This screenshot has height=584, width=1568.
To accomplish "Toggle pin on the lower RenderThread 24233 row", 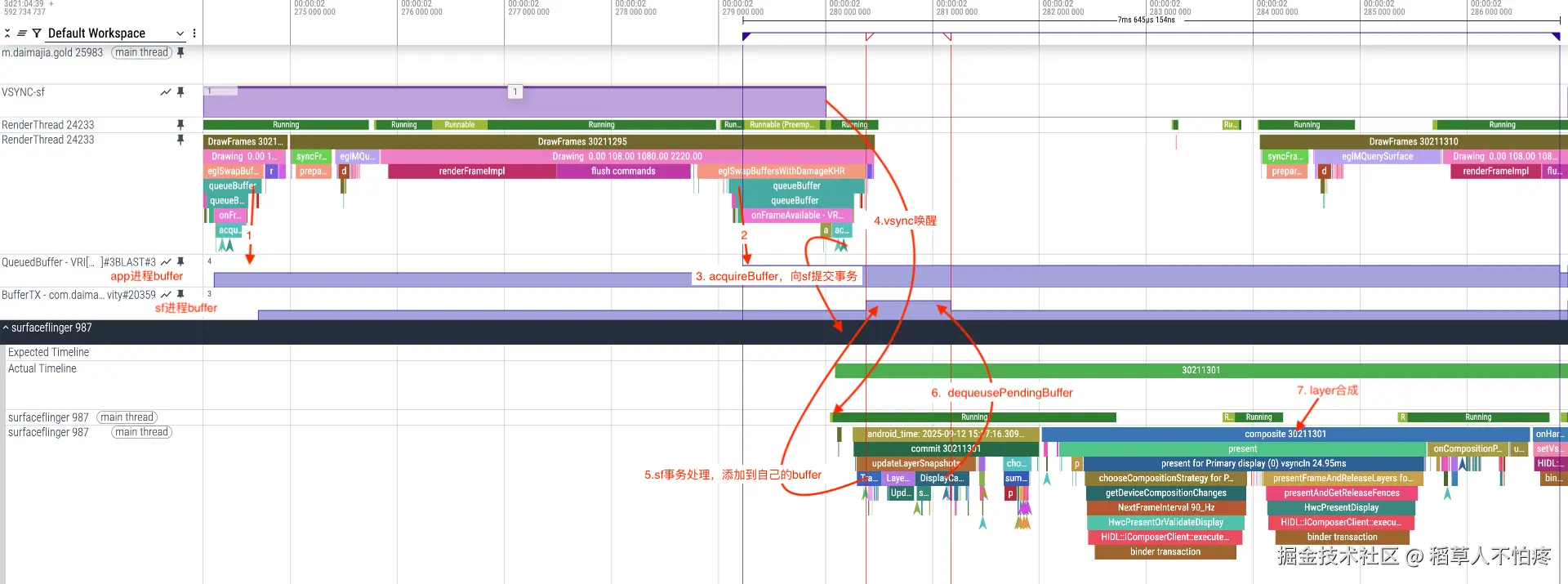I will click(x=180, y=140).
